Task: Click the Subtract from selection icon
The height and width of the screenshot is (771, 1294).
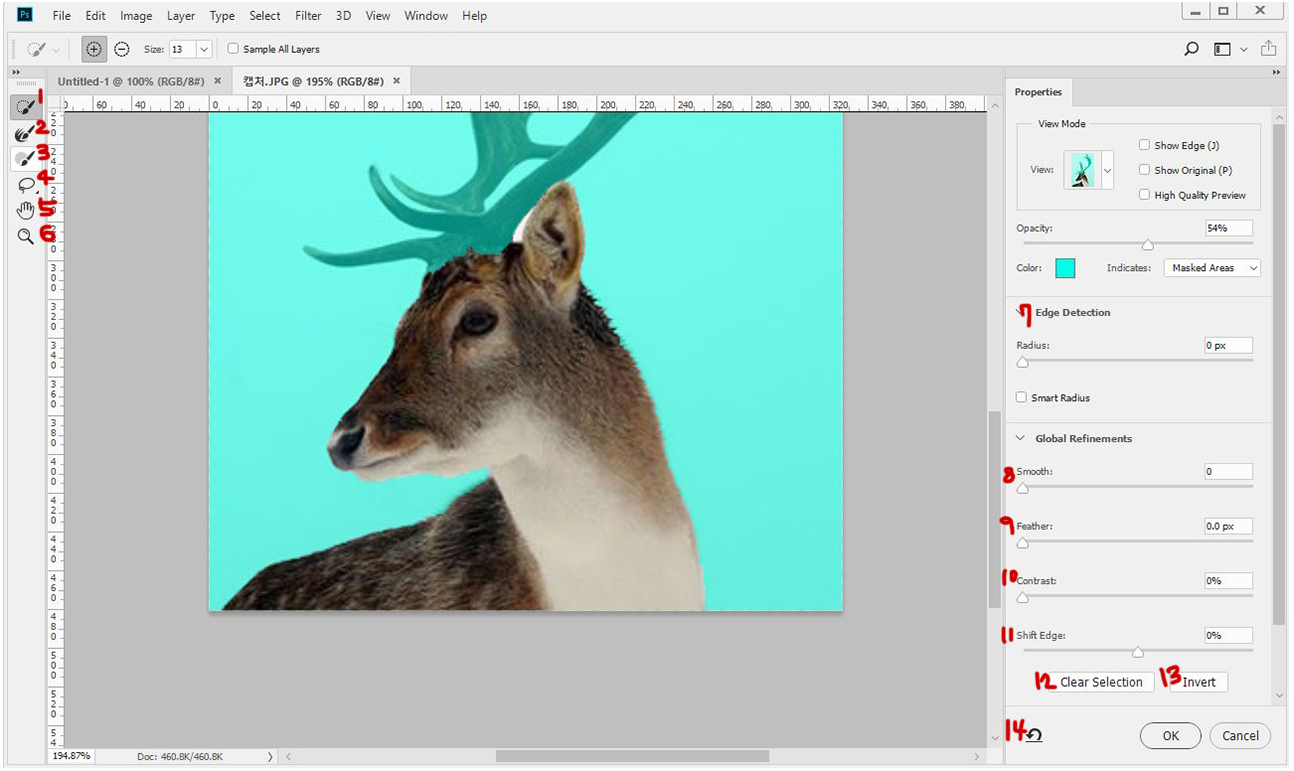Action: pyautogui.click(x=121, y=49)
